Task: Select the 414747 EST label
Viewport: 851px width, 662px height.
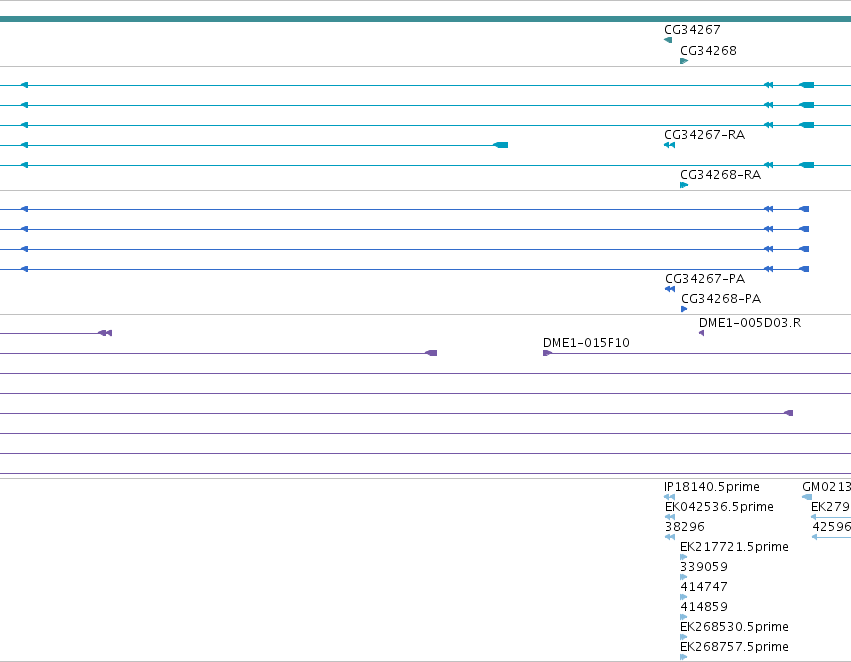Action: coord(704,587)
